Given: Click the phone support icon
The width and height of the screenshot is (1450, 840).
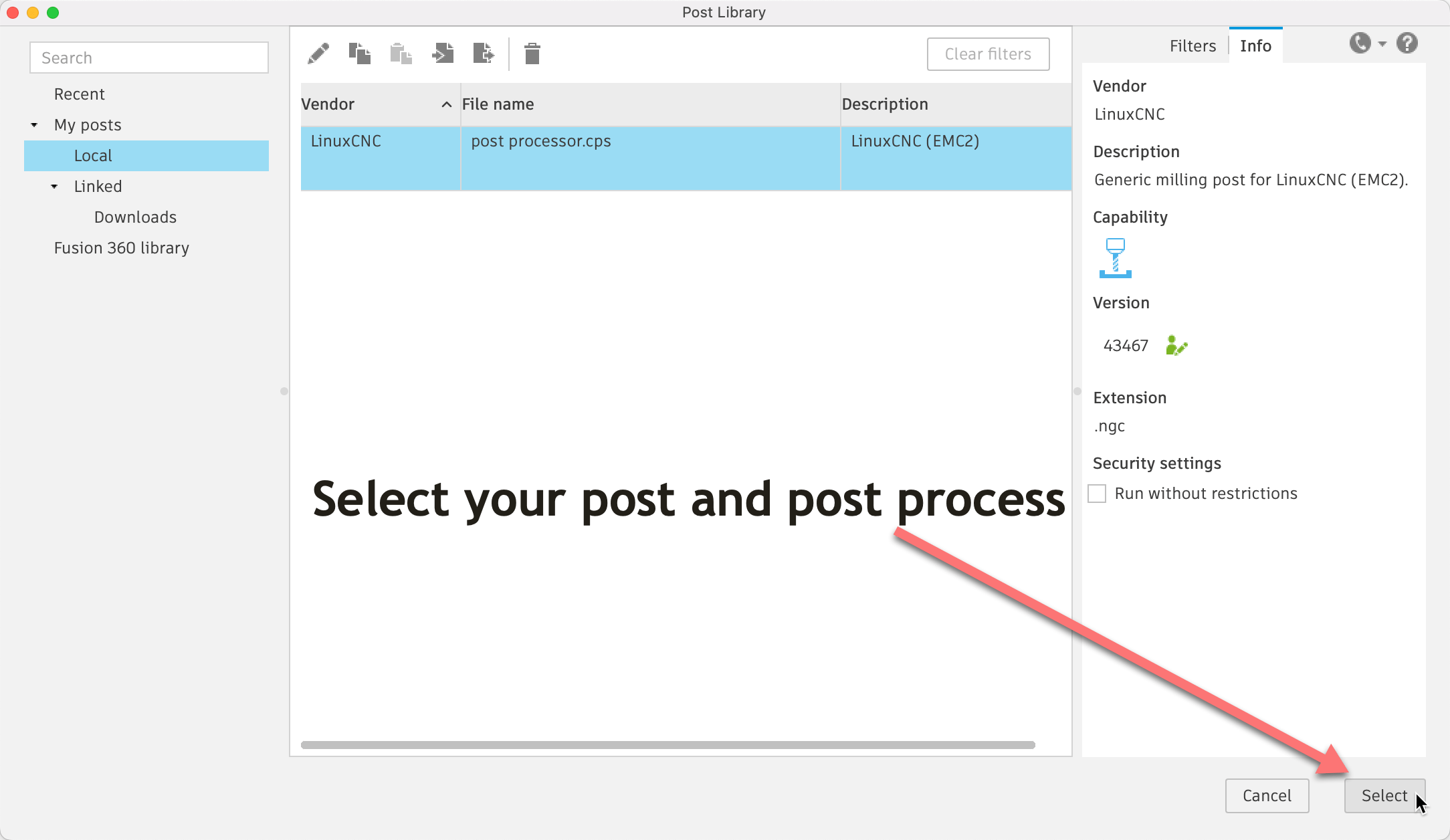Looking at the screenshot, I should 1360,43.
